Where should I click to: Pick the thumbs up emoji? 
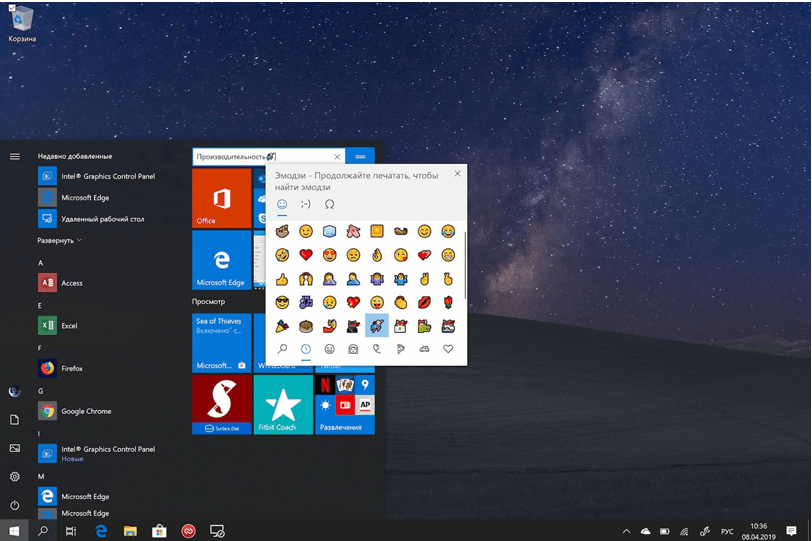[283, 279]
